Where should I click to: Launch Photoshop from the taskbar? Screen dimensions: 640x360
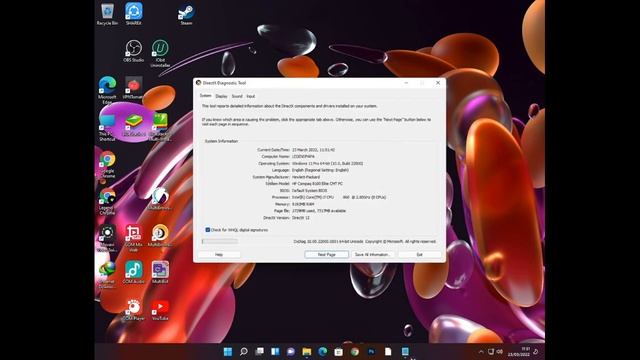point(371,351)
